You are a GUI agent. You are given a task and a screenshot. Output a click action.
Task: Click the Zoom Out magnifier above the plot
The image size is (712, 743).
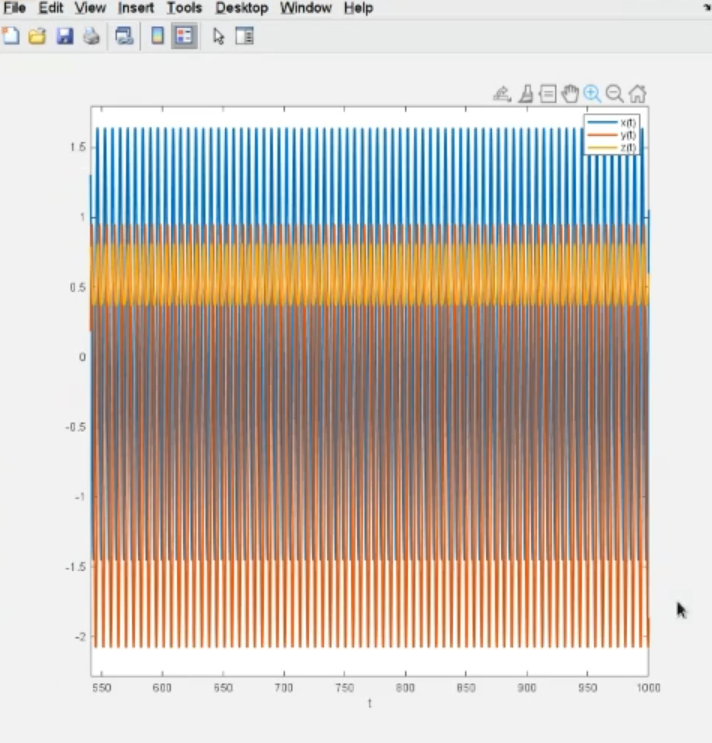pyautogui.click(x=614, y=94)
